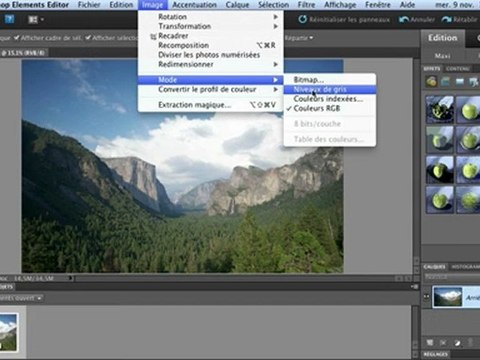This screenshot has height=360, width=480.
Task: Click the Réglages panel header
Action: (436, 354)
